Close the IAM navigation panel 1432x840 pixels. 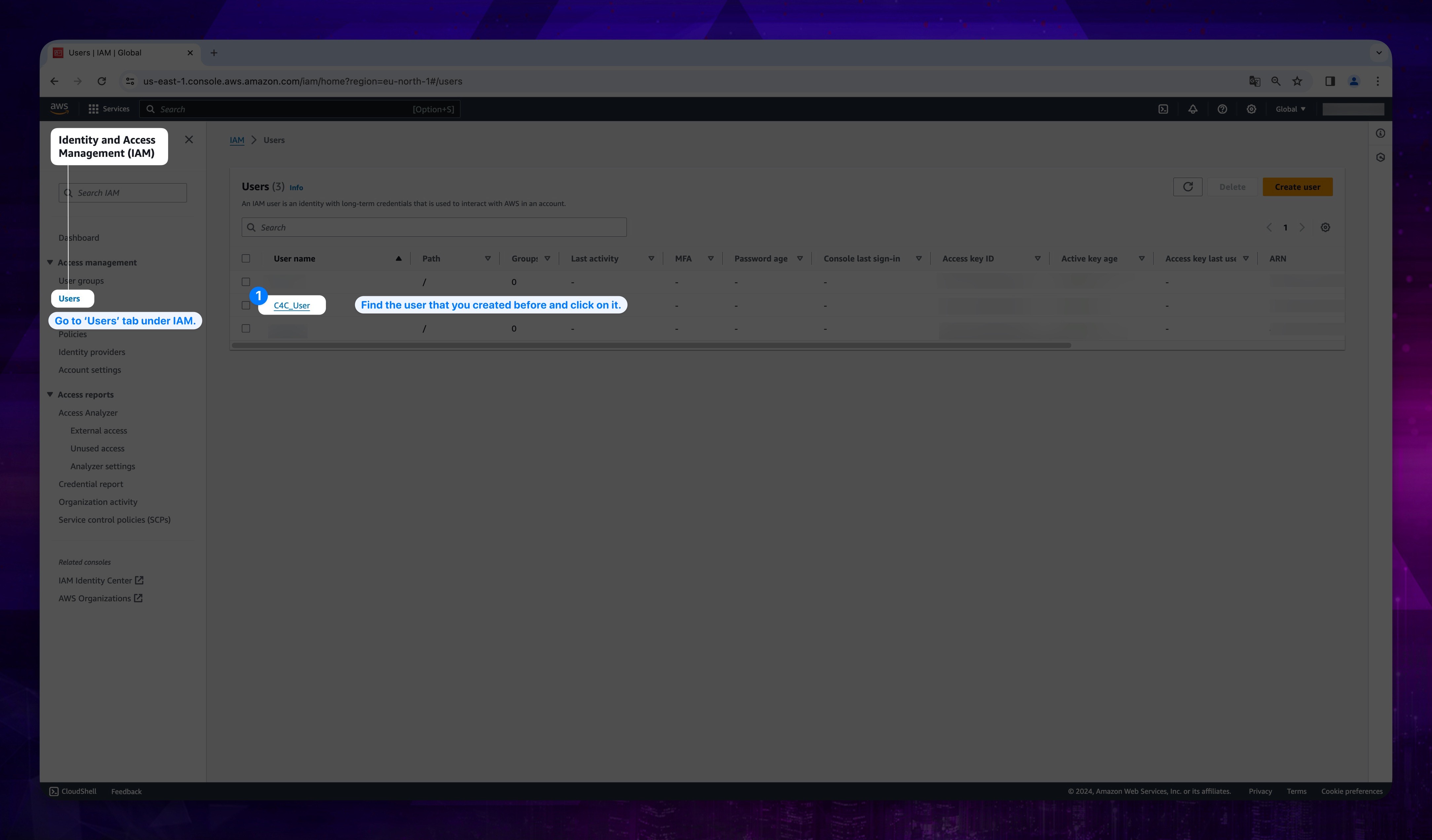coord(189,140)
